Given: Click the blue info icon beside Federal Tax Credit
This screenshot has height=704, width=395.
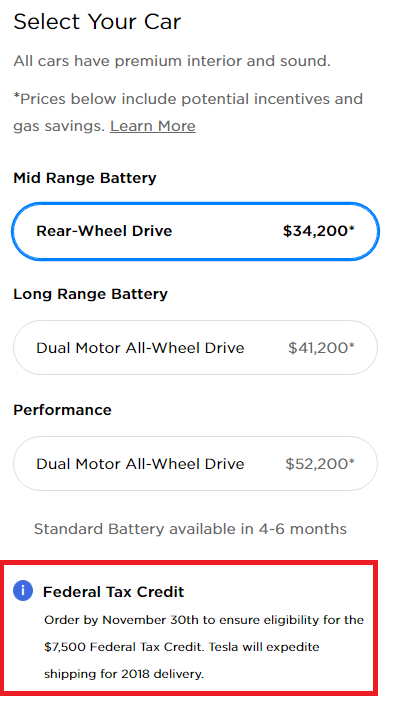Looking at the screenshot, I should coord(23,590).
